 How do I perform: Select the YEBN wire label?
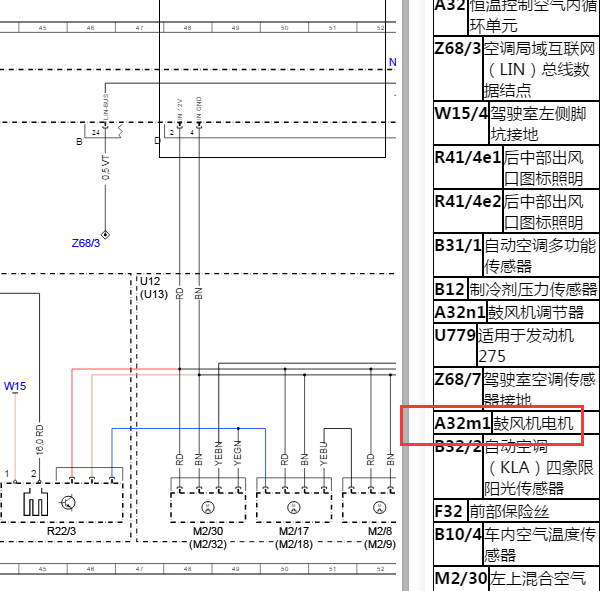tap(218, 453)
